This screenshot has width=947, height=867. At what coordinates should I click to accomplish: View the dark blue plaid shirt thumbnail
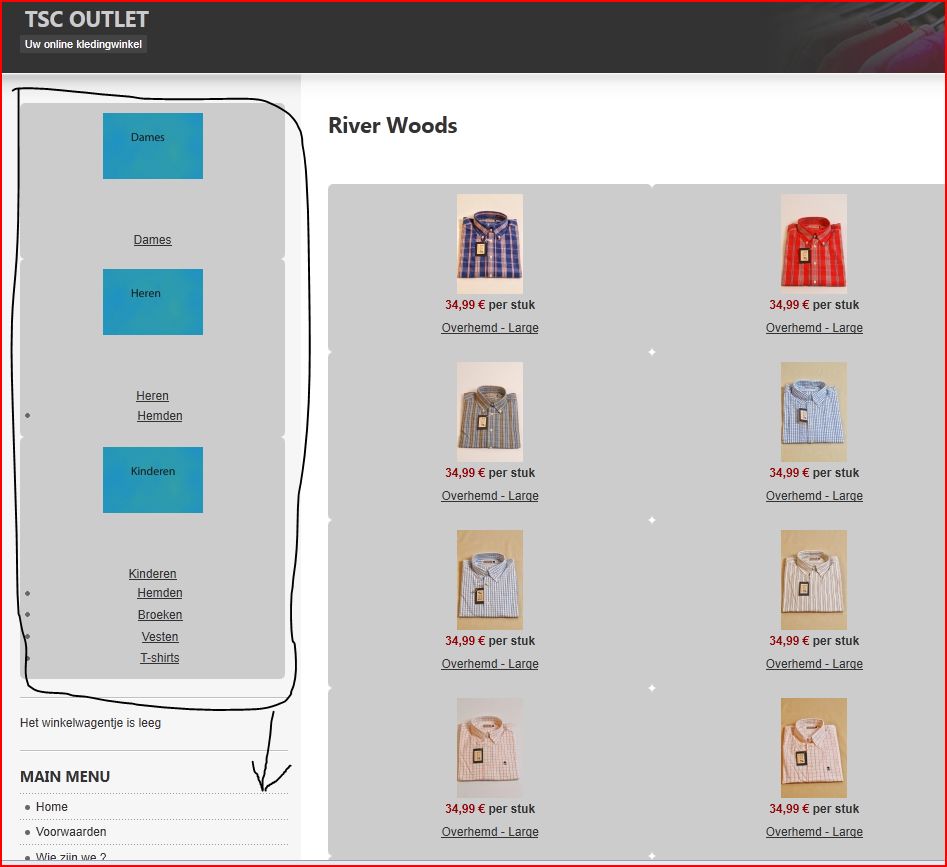(490, 244)
